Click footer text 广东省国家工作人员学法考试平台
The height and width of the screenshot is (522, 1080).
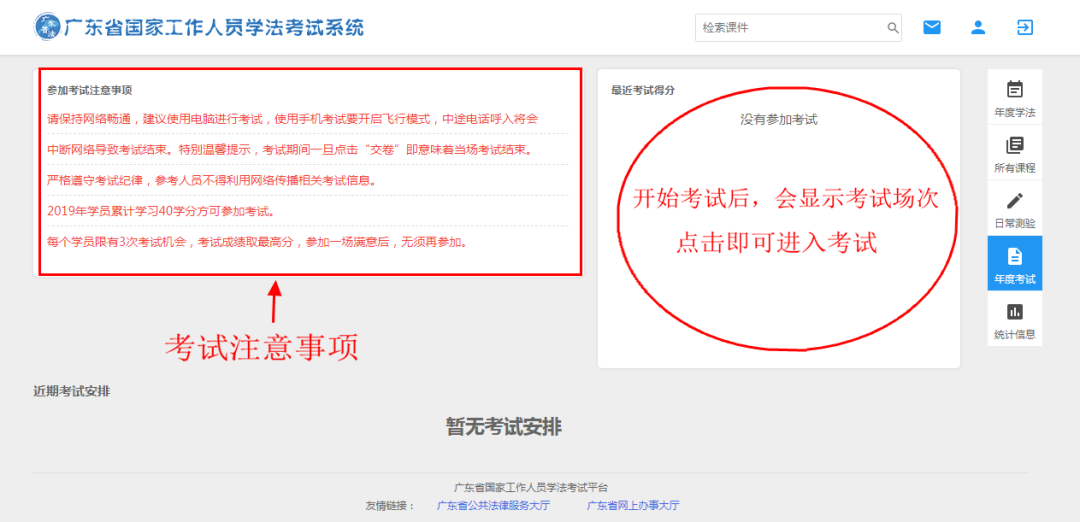point(530,487)
